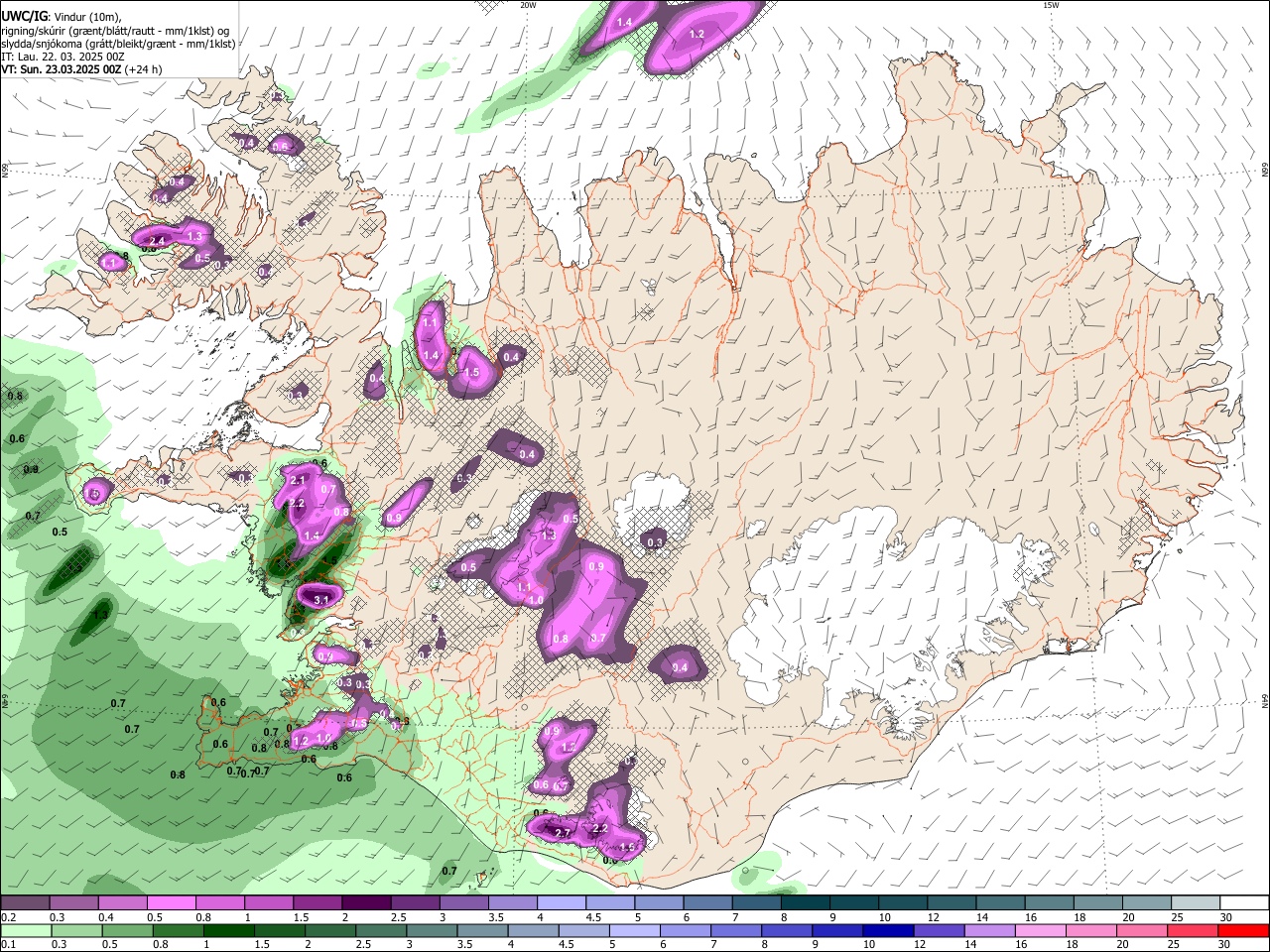Screen dimensions: 1270x952
Task: Pick the snow scale swatch between 1.5 and 2
Action: [x=317, y=903]
